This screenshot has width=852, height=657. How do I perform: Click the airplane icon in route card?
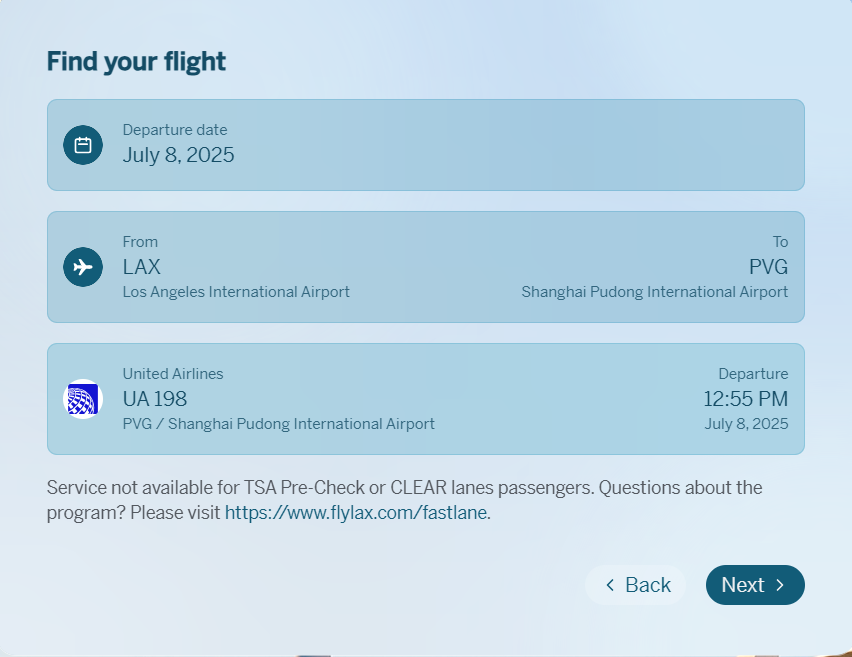pyautogui.click(x=83, y=267)
